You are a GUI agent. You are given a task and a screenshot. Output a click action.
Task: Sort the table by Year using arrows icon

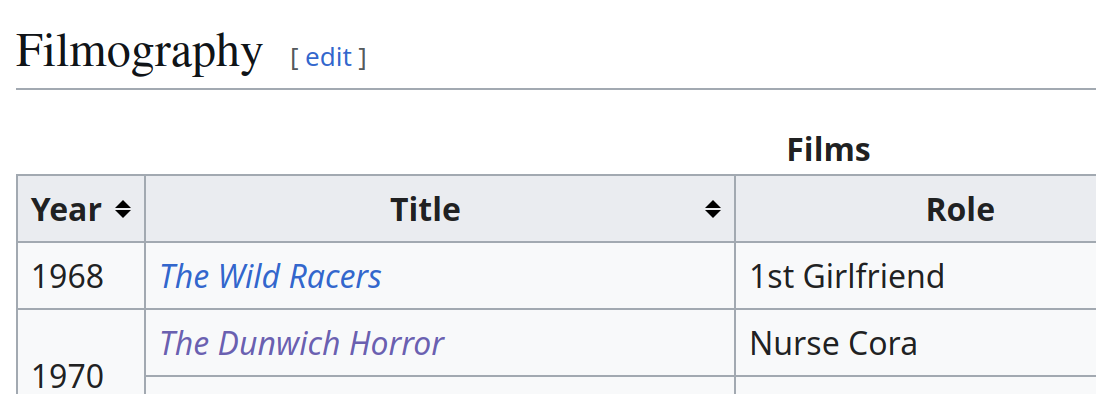point(123,209)
